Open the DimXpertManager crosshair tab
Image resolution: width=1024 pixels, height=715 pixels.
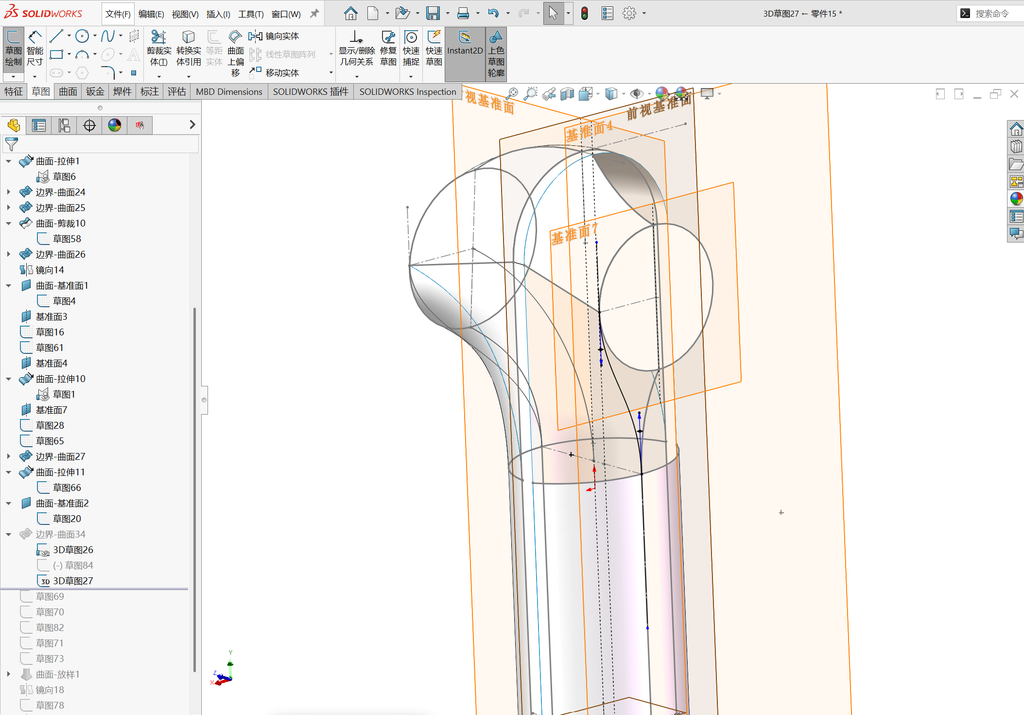point(89,125)
